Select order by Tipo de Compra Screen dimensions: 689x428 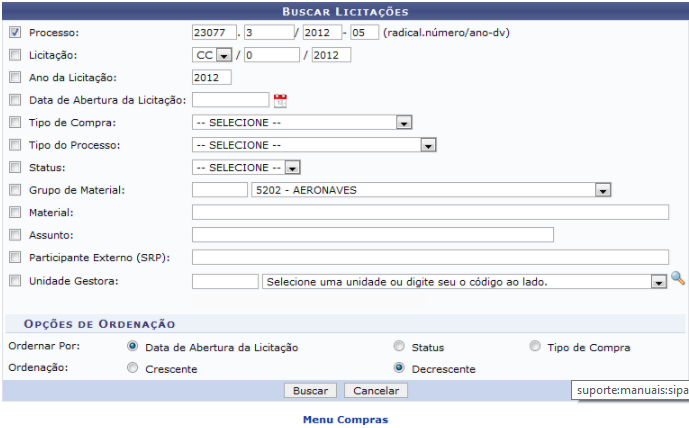tap(534, 347)
